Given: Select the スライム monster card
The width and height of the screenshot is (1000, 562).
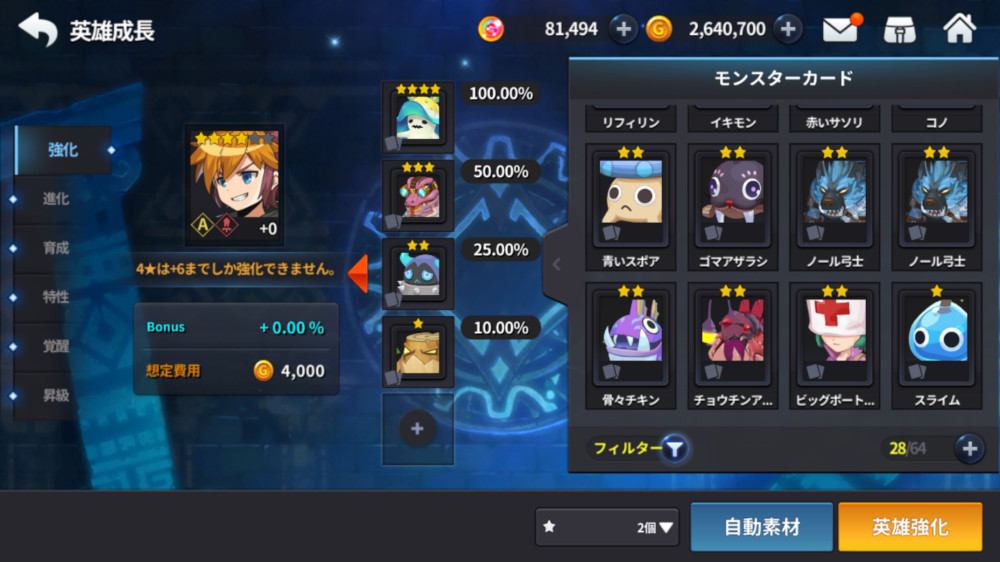Looking at the screenshot, I should tap(936, 346).
